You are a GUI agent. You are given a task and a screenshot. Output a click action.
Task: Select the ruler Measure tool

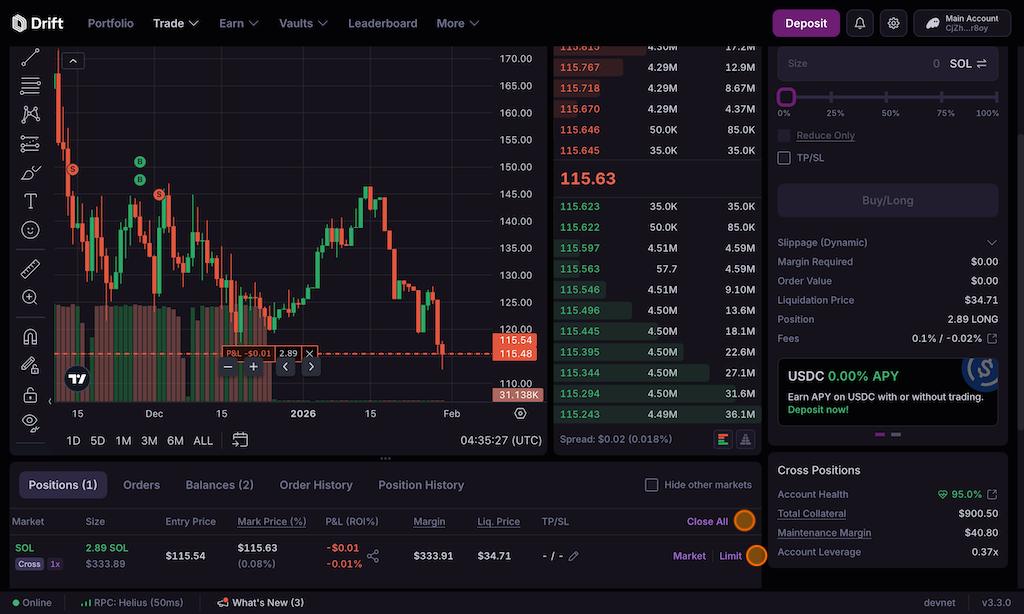click(30, 268)
